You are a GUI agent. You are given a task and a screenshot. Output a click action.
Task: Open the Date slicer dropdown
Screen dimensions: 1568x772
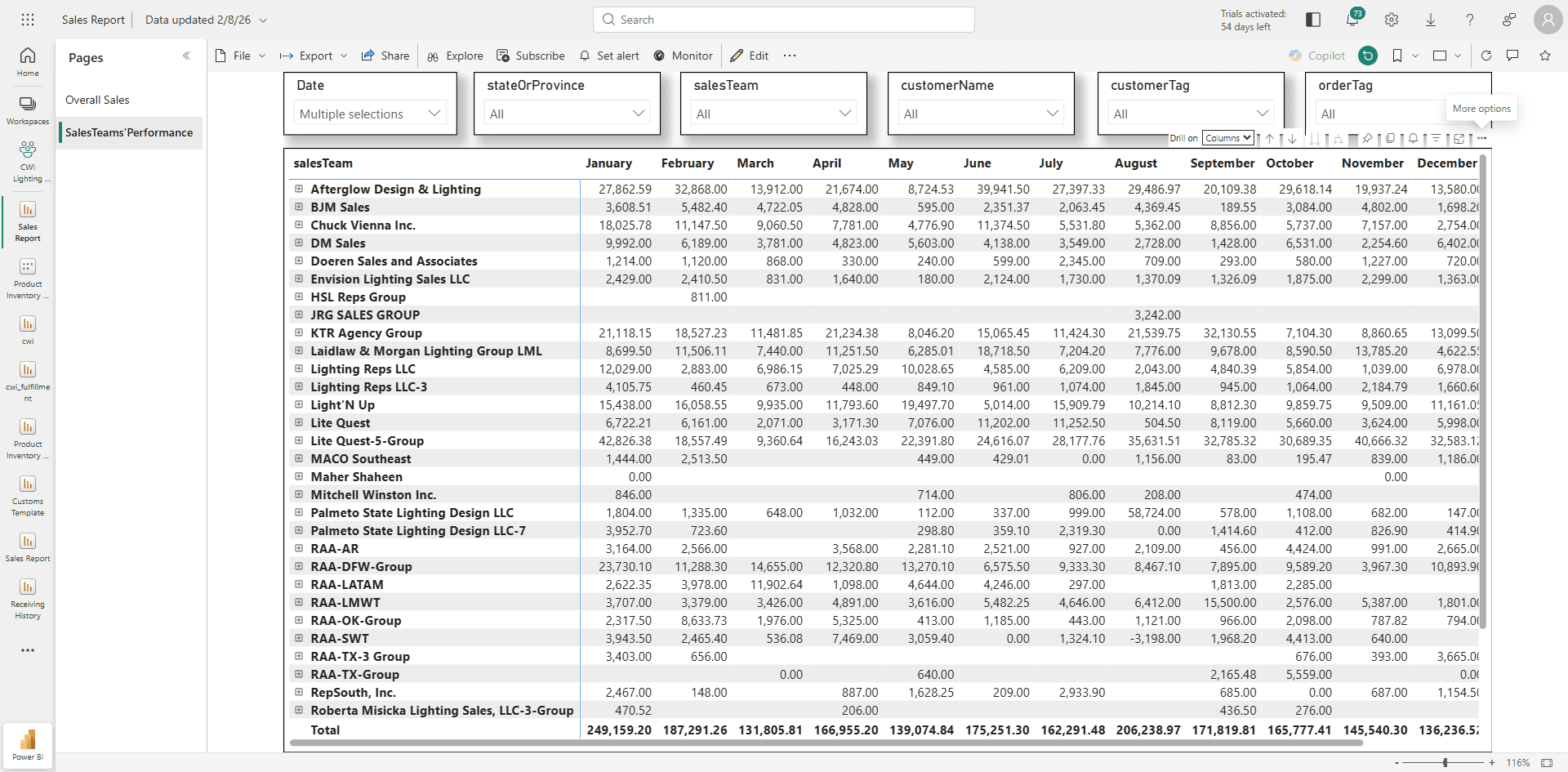pyautogui.click(x=371, y=114)
